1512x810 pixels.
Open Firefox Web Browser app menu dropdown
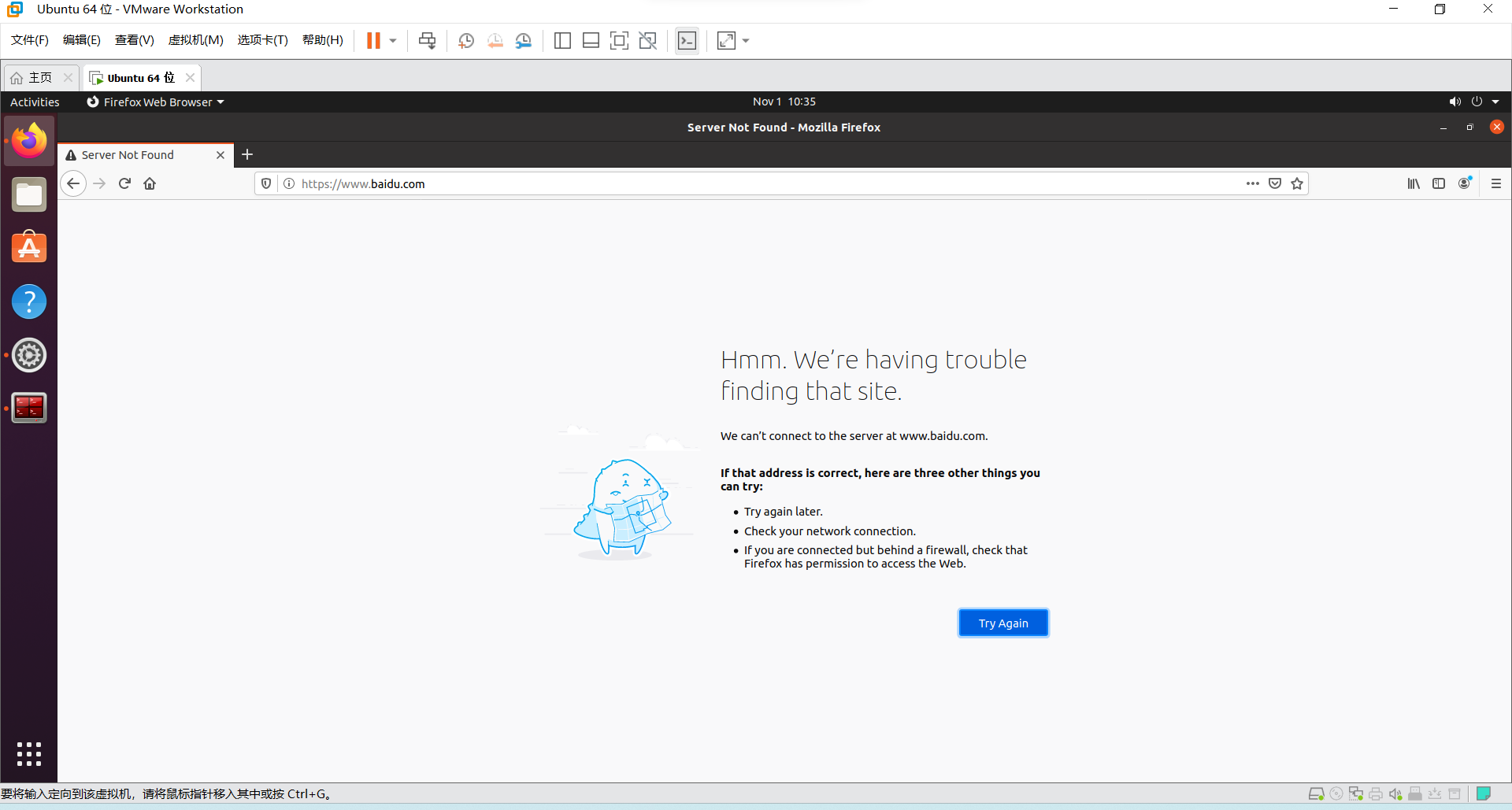(155, 102)
